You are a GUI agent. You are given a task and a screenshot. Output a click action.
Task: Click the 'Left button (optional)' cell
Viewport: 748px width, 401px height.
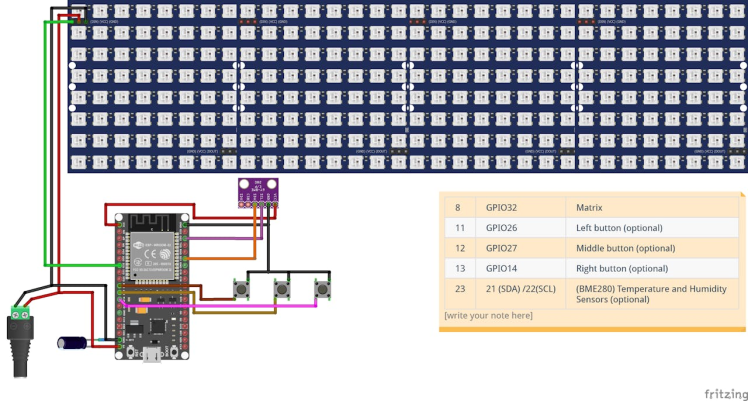tap(652, 228)
